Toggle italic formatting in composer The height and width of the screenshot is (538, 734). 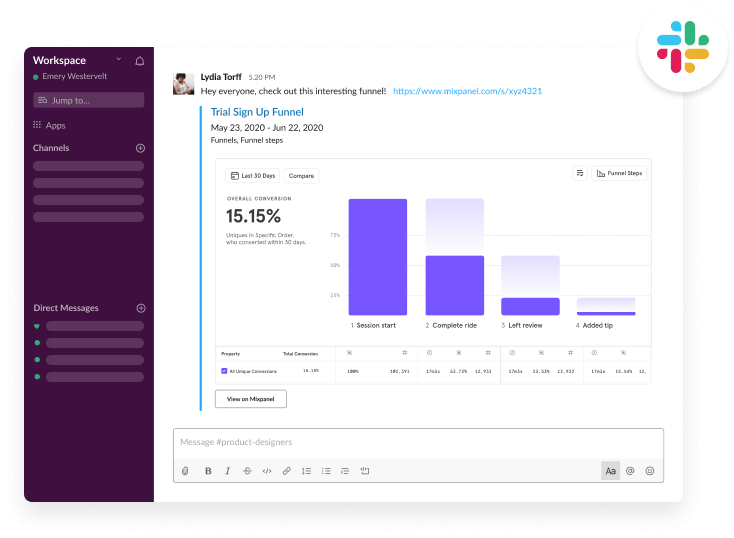pyautogui.click(x=228, y=471)
